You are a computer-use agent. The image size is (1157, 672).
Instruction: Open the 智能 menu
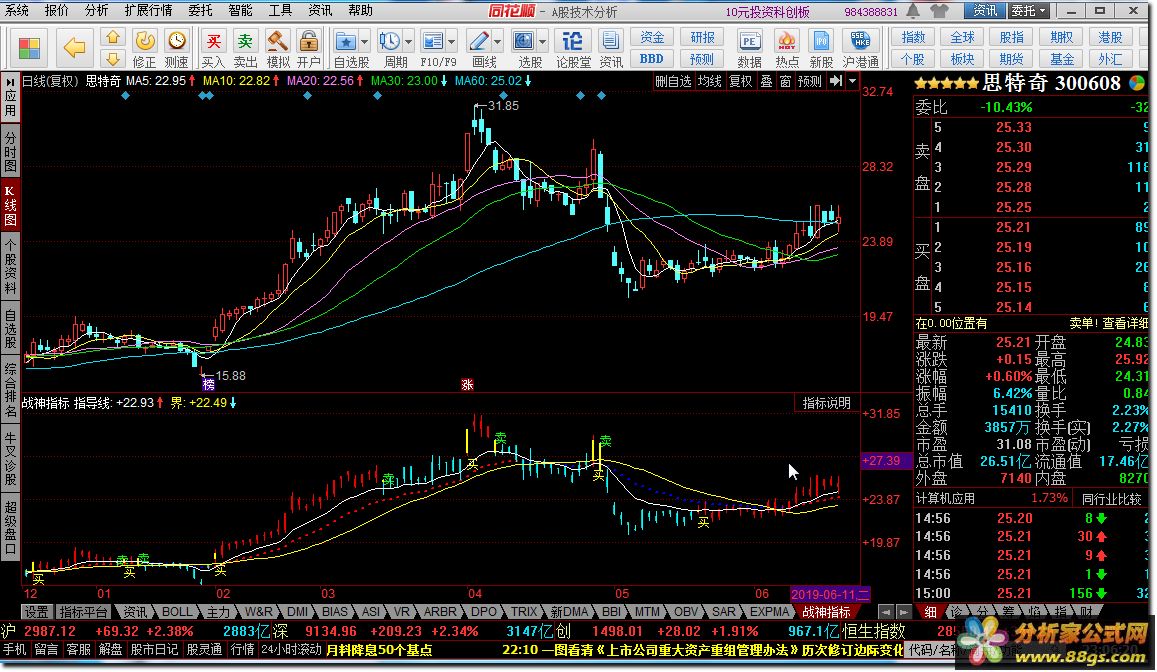tap(240, 10)
